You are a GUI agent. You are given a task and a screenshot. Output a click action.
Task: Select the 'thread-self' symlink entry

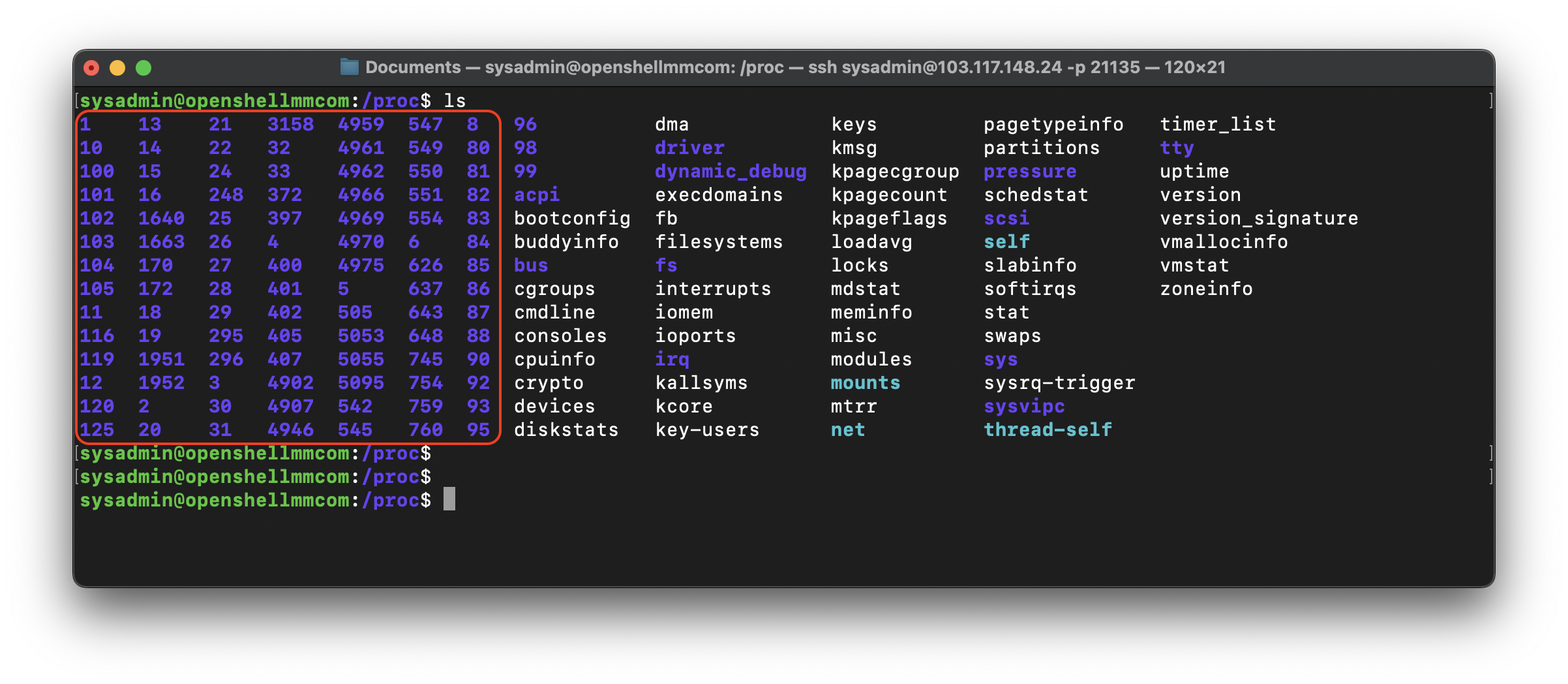click(1048, 429)
